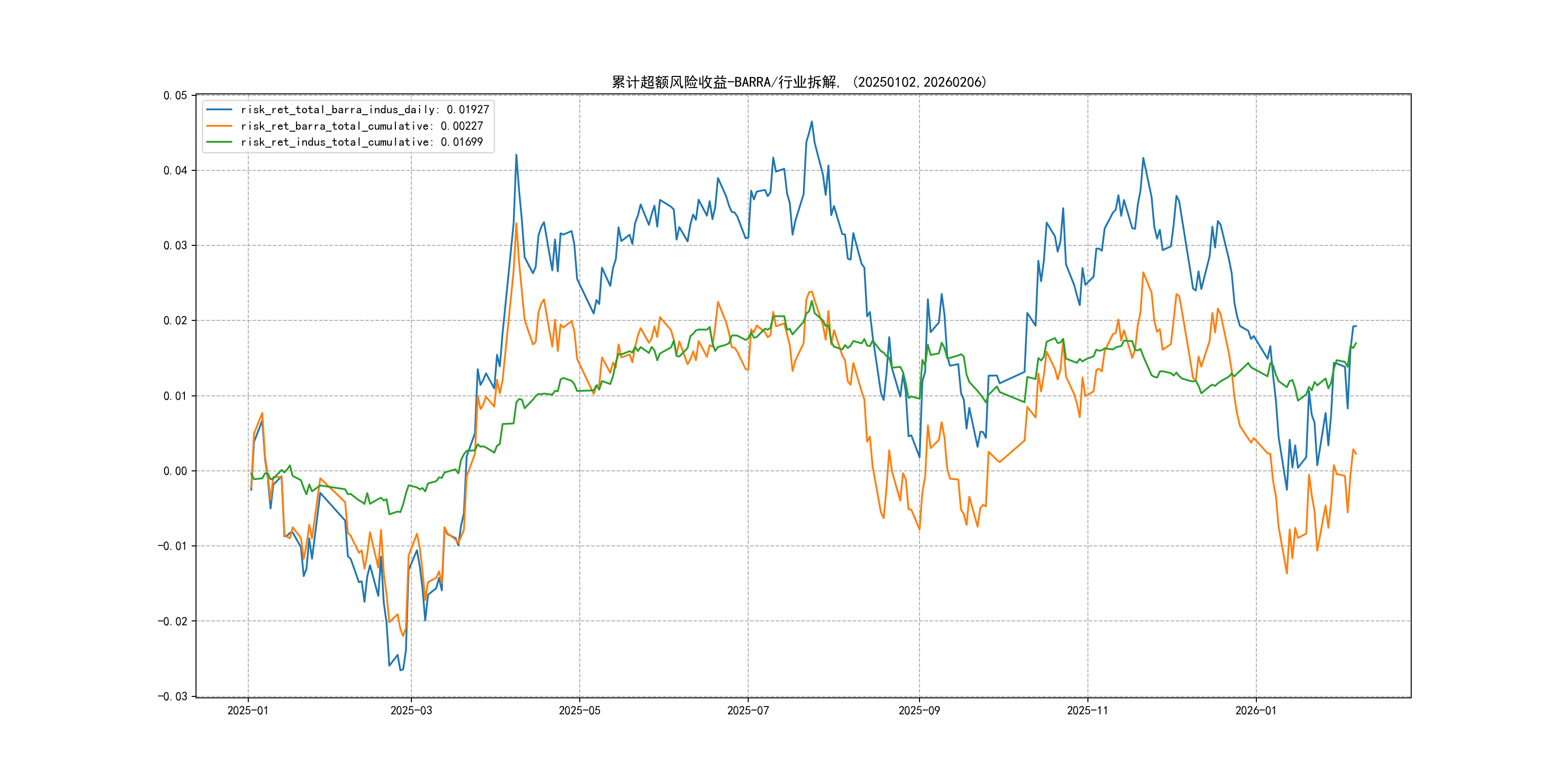The image size is (1568, 784).
Task: Select legend entry risk_ret_total_barra_indus_daily
Action: [364, 109]
